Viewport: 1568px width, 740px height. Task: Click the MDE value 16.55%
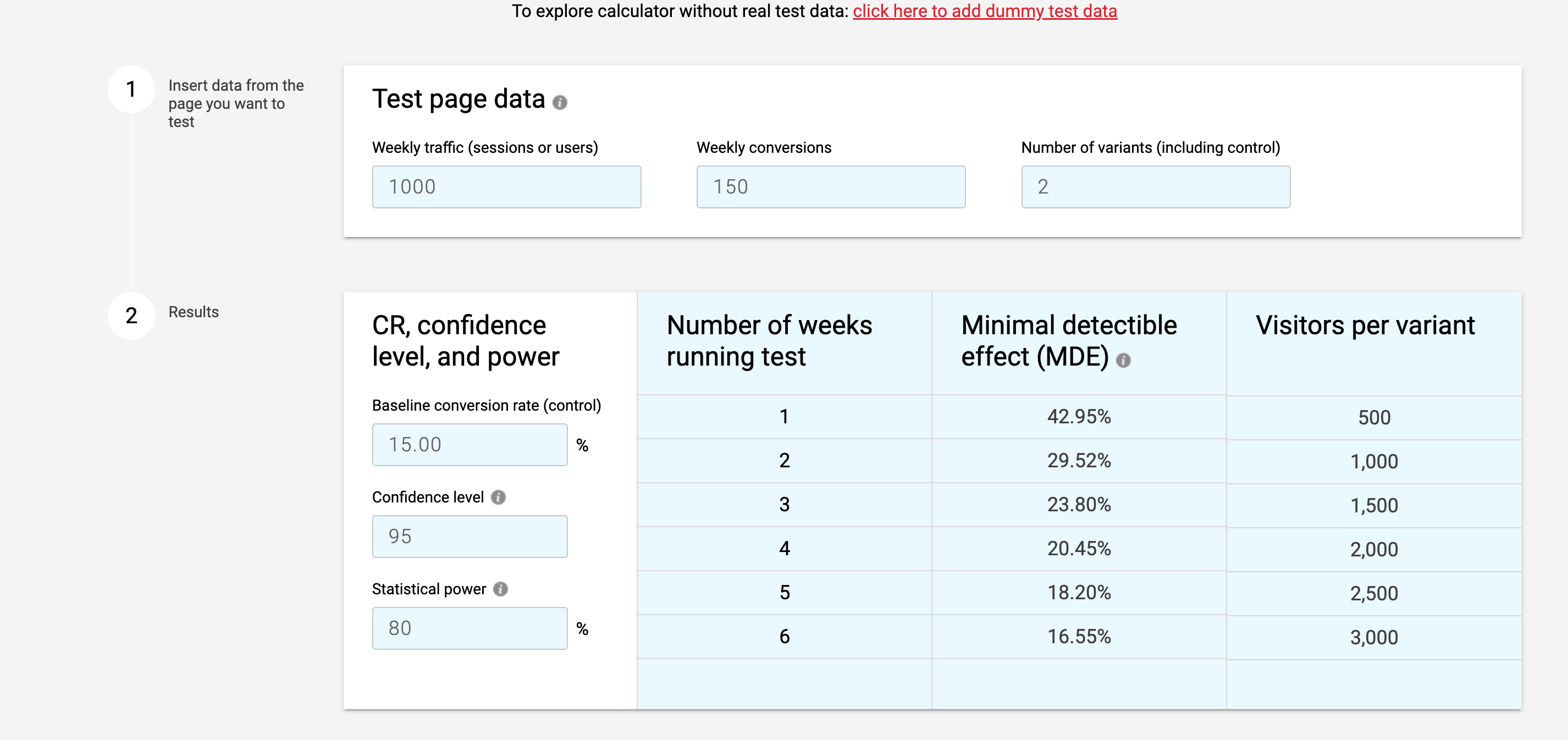click(1079, 637)
